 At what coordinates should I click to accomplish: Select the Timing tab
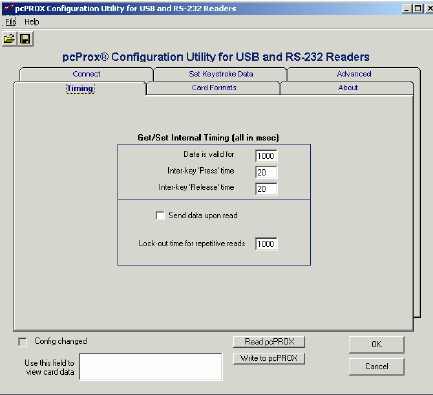point(80,89)
